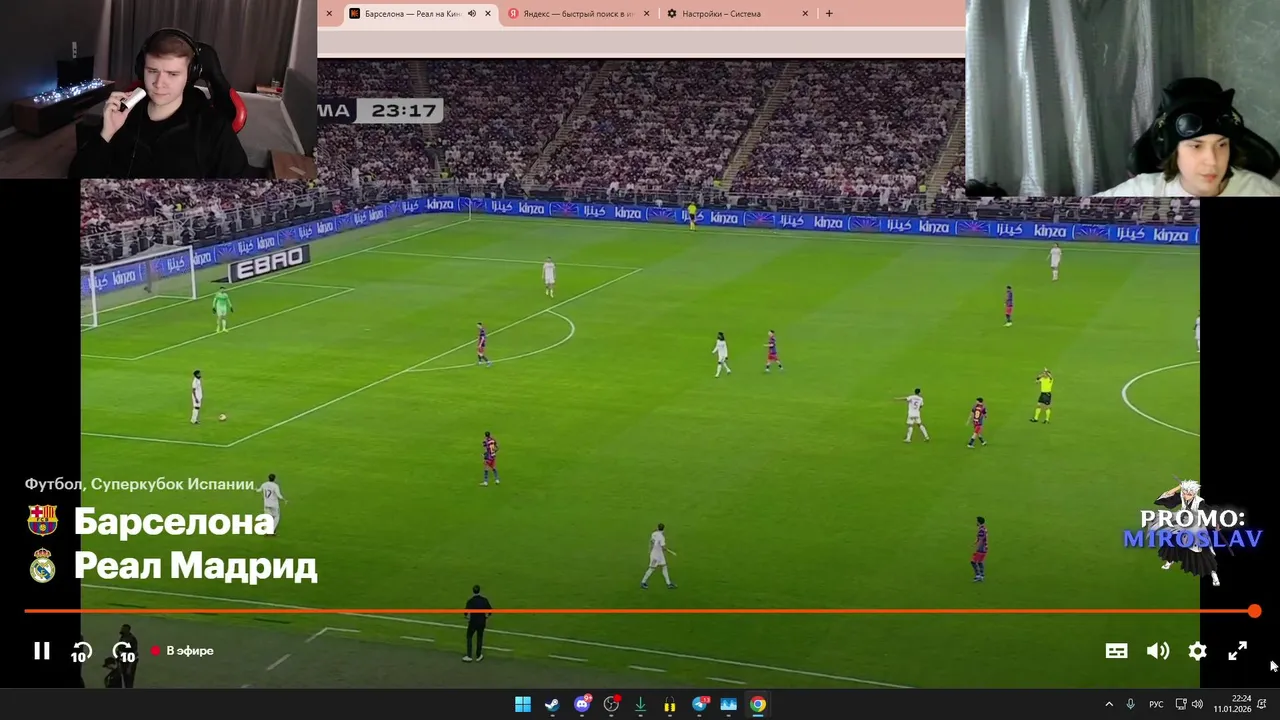Switch input language via РУС indicator
This screenshot has height=720, width=1280.
pos(1156,704)
